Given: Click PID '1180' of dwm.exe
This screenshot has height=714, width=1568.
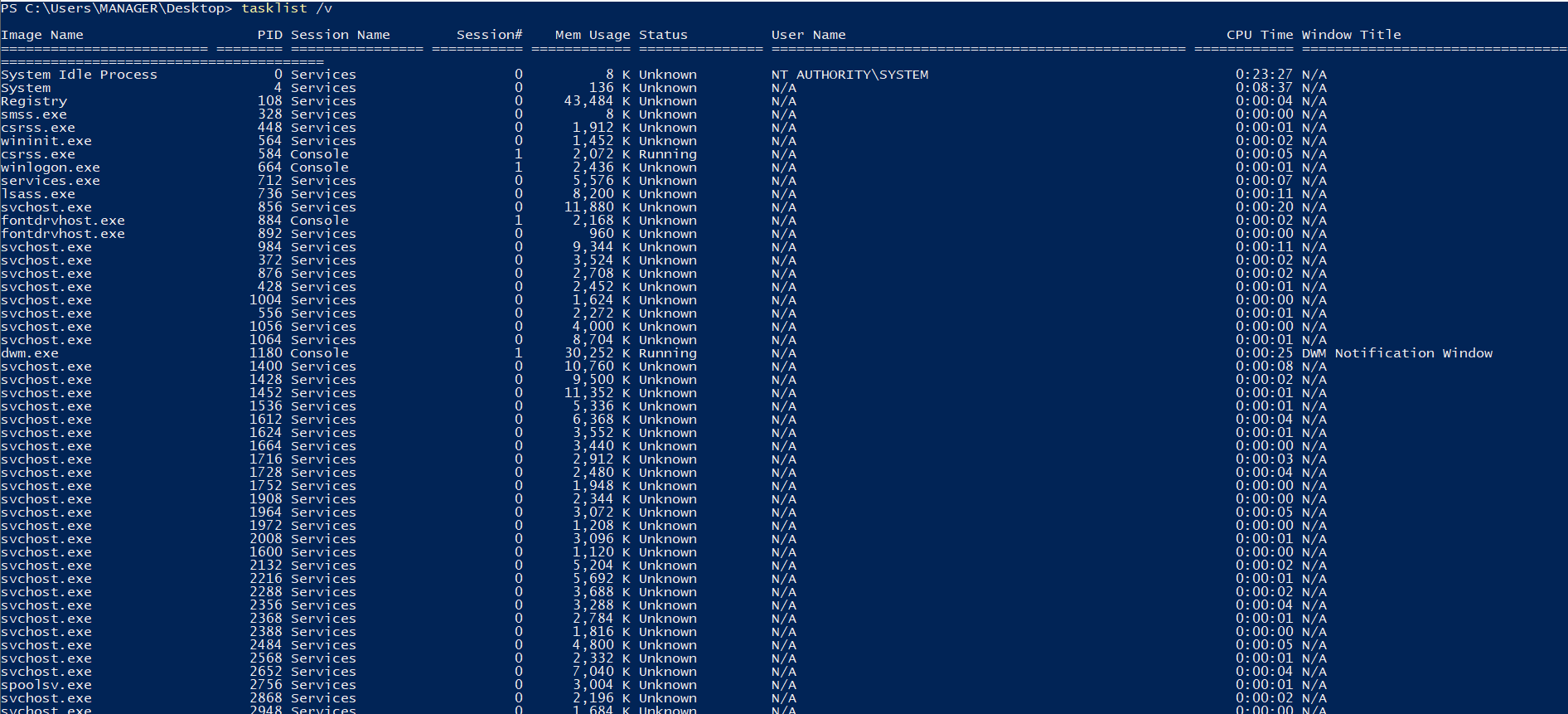Looking at the screenshot, I should (266, 353).
